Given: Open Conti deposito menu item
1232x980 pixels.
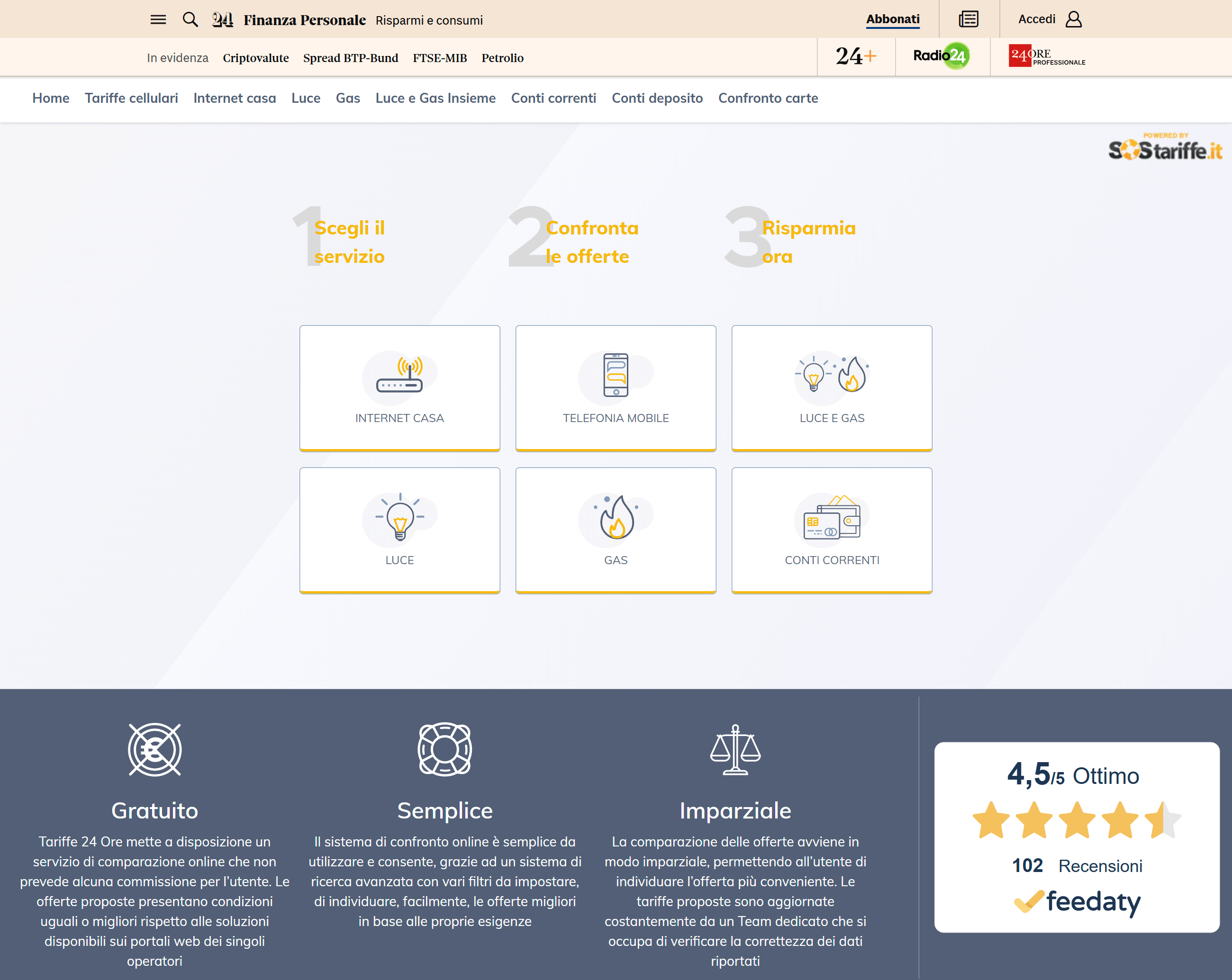Looking at the screenshot, I should tap(657, 98).
